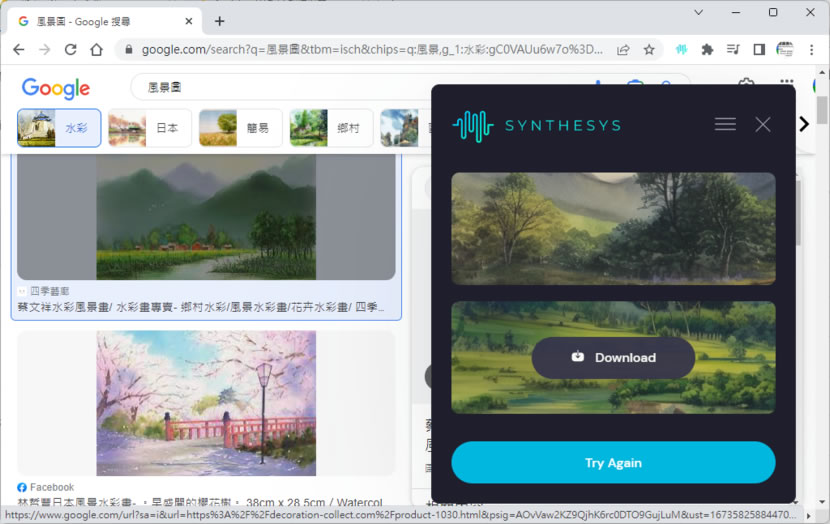Click the share page icon in address bar
The width and height of the screenshot is (830, 524).
tap(623, 49)
